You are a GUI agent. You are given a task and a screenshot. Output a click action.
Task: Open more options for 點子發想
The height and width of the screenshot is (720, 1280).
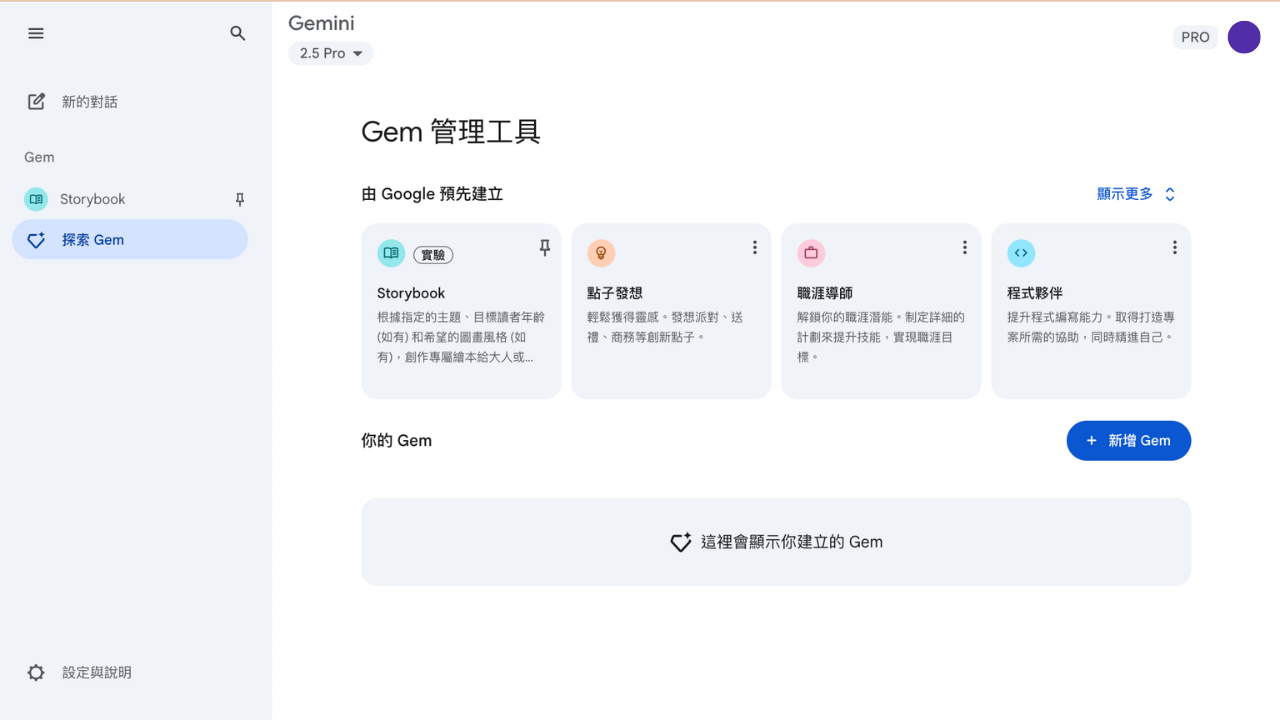754,248
